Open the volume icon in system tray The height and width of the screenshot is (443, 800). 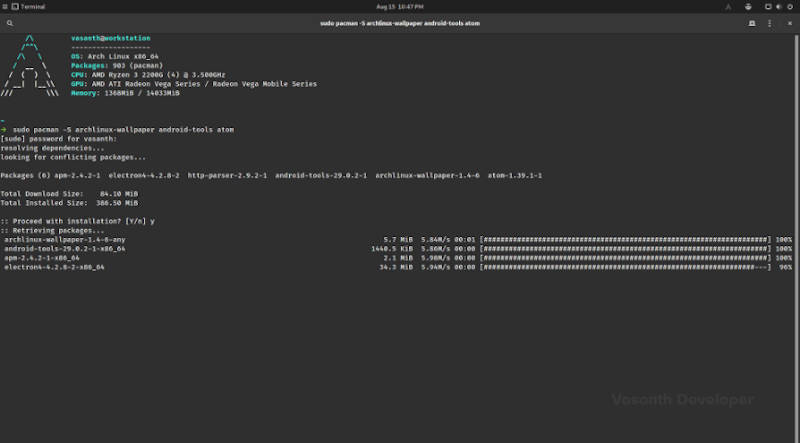779,7
